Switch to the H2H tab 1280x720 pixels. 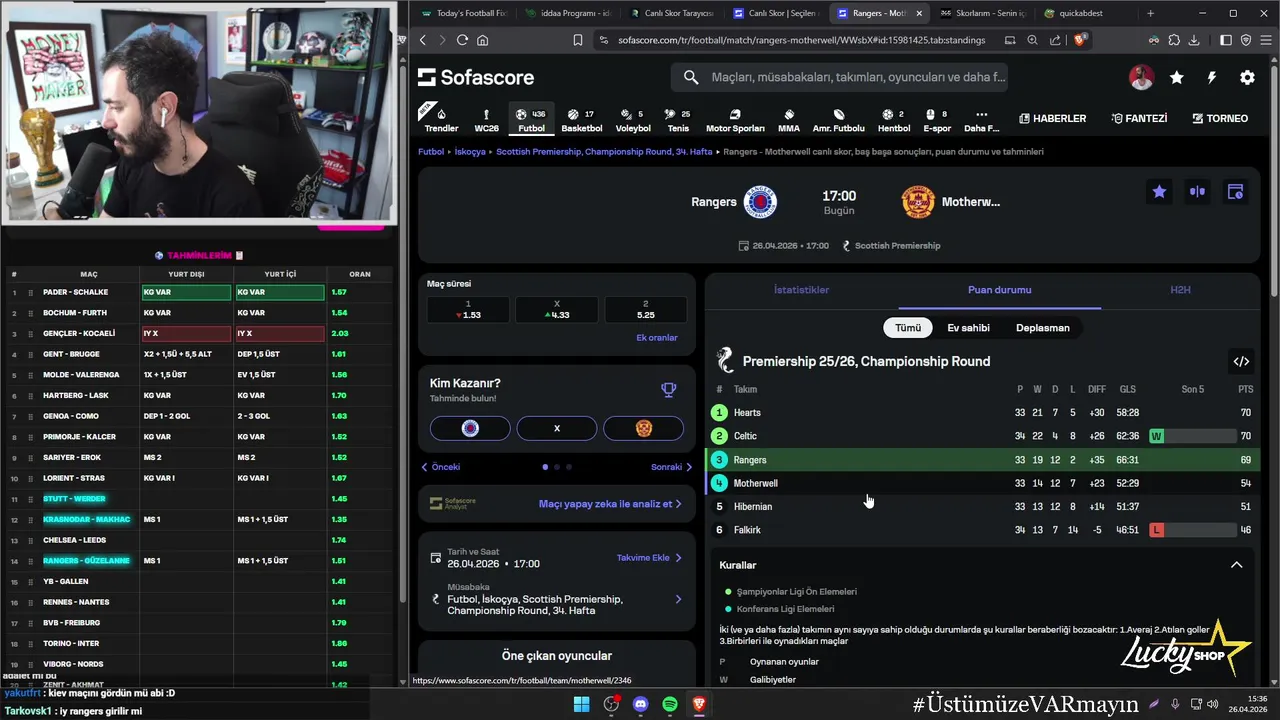(1180, 290)
